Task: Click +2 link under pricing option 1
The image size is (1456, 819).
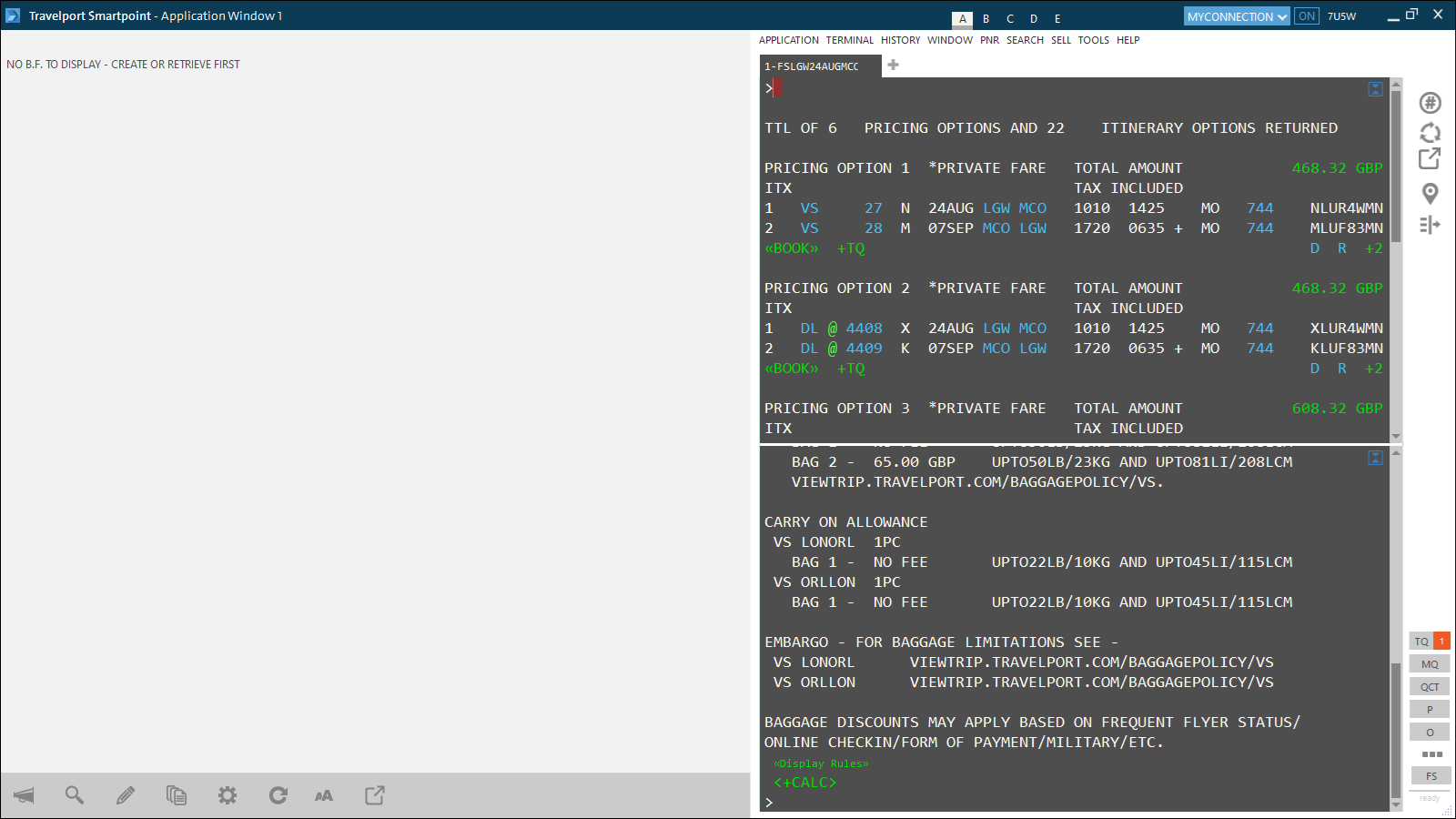Action: coord(1374,248)
